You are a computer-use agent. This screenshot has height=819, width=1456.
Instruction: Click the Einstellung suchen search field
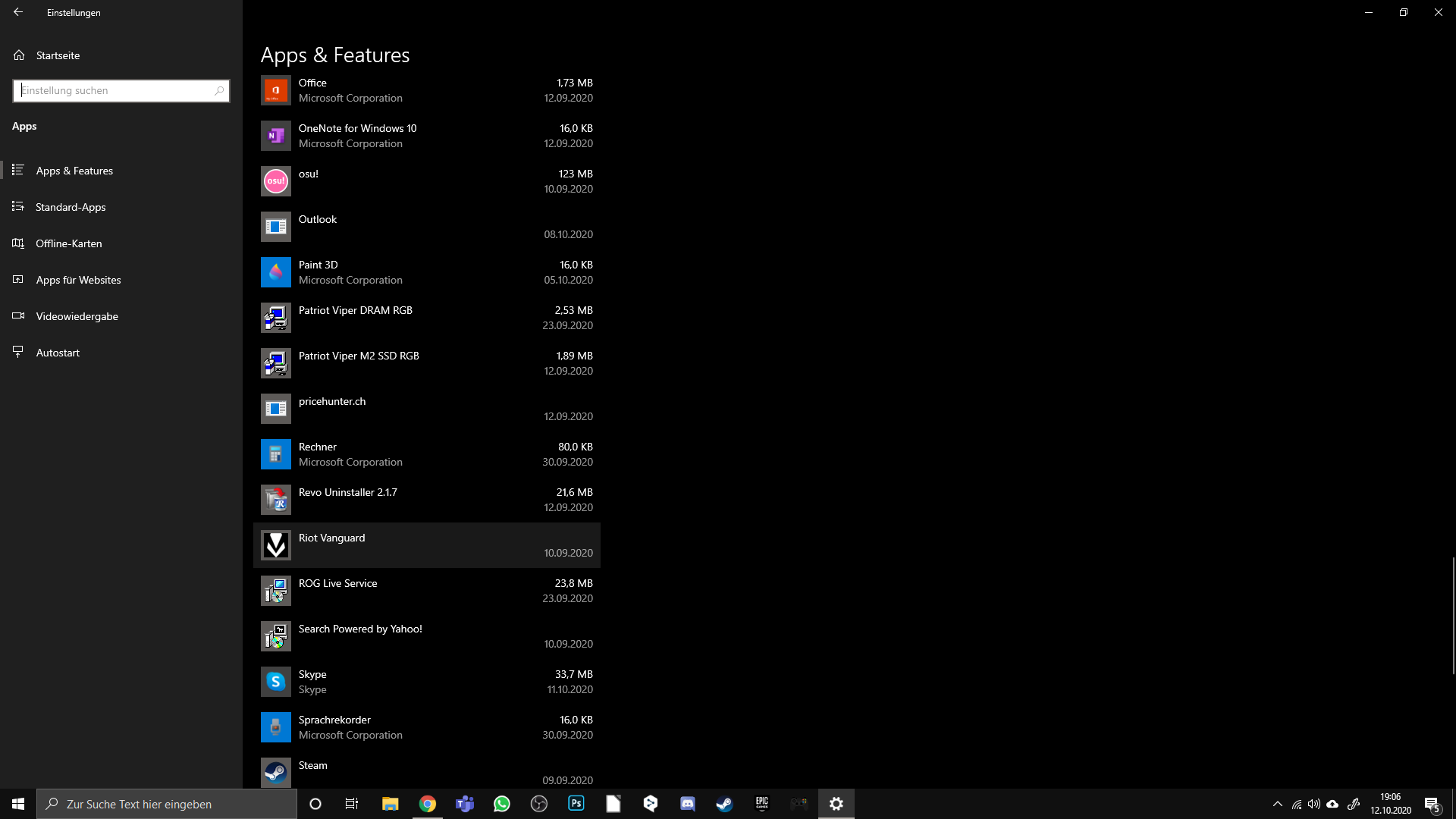click(x=114, y=90)
